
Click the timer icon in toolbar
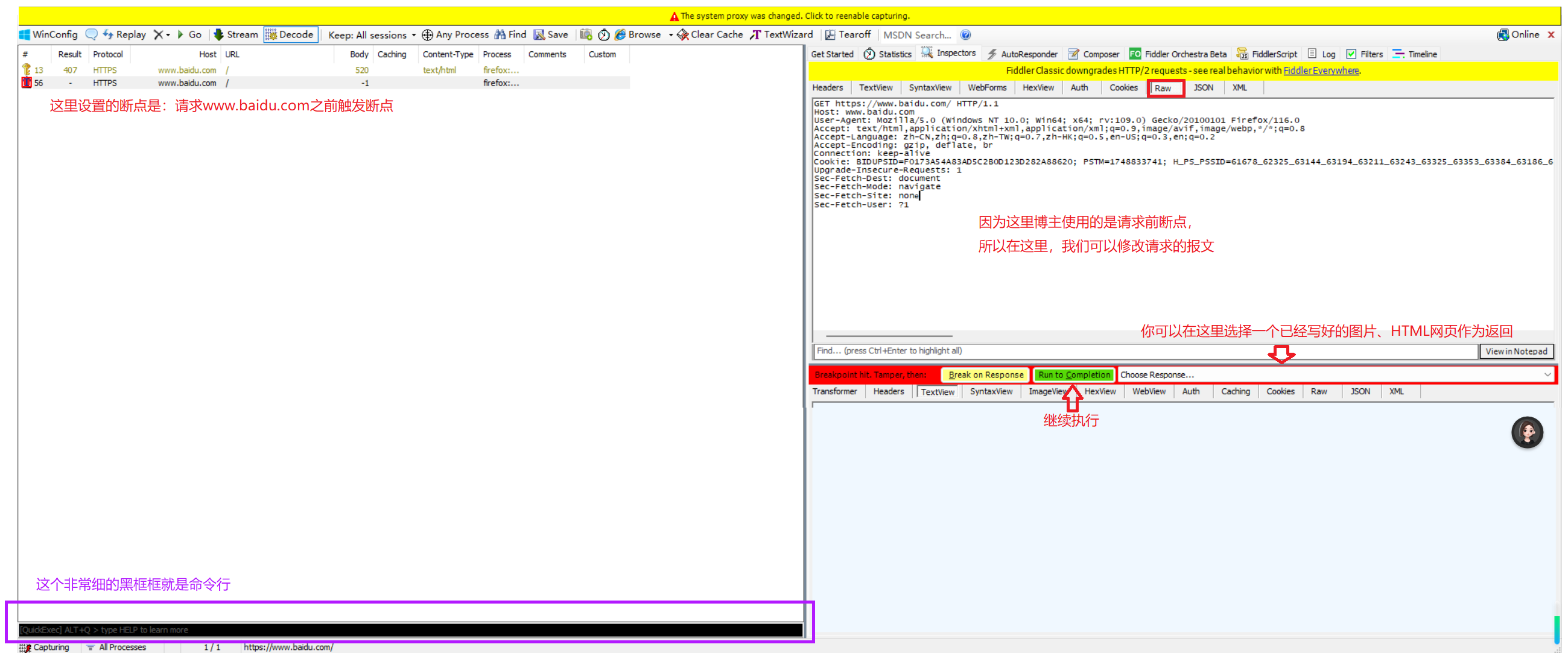coord(603,35)
